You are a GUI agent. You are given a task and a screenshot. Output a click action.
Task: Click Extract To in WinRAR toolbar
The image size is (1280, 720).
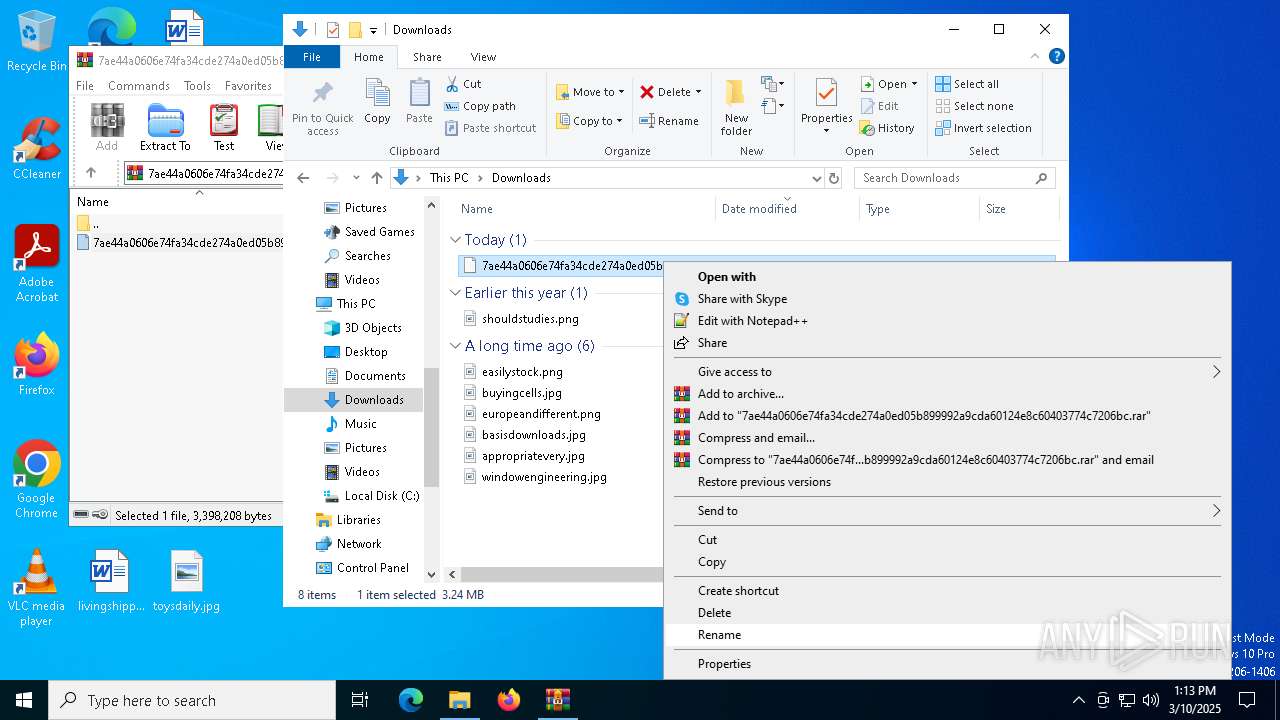(165, 128)
